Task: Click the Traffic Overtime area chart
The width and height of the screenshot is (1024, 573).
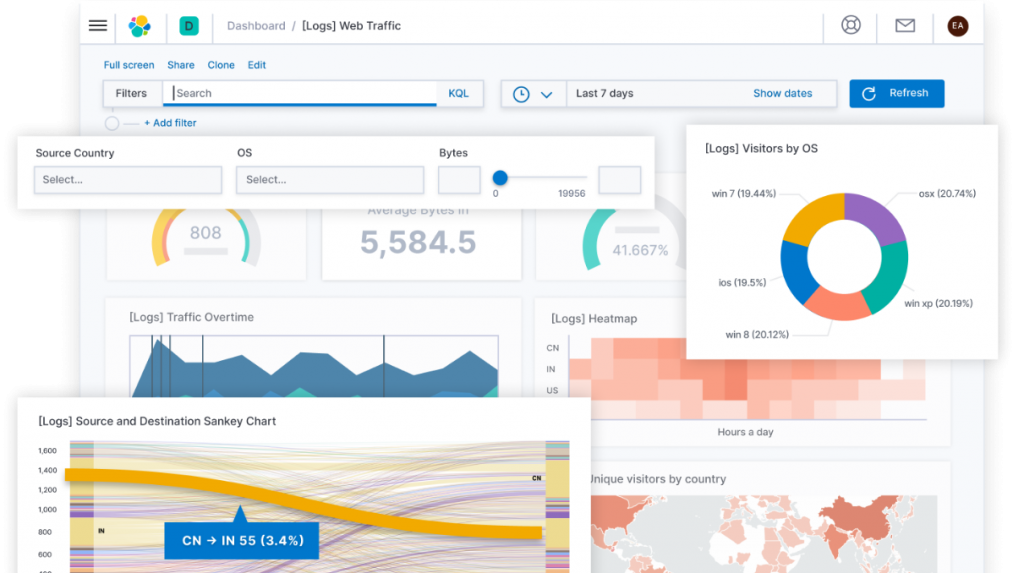Action: 314,367
